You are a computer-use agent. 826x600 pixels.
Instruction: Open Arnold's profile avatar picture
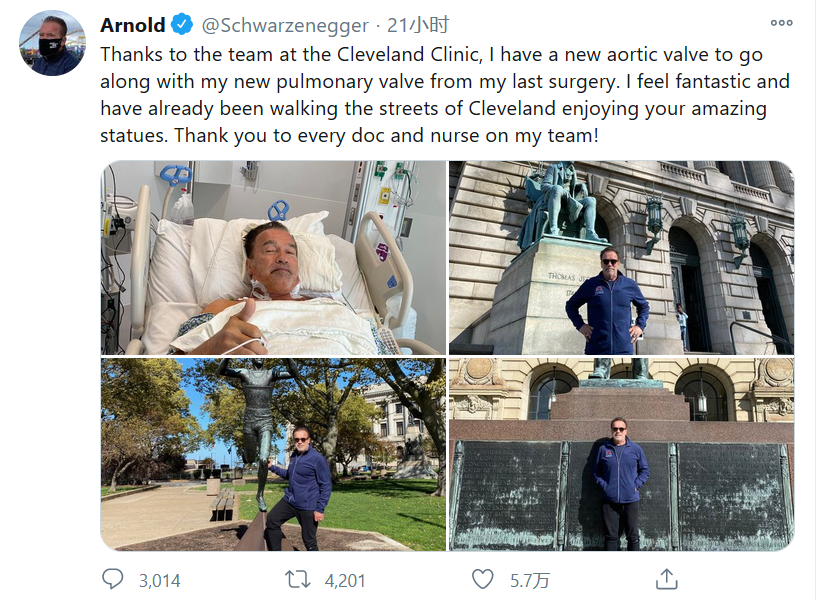tap(52, 43)
